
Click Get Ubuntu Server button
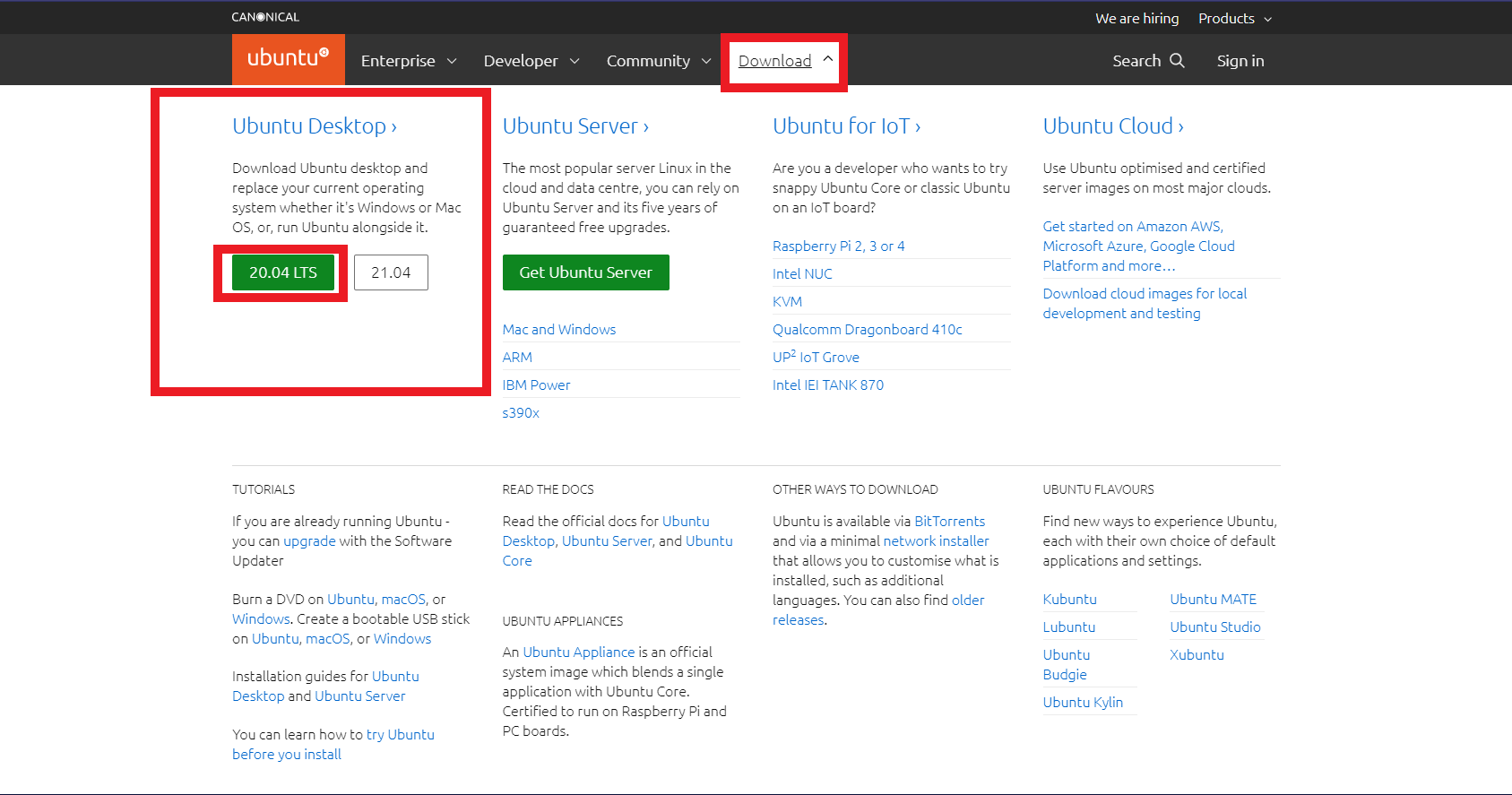(586, 272)
